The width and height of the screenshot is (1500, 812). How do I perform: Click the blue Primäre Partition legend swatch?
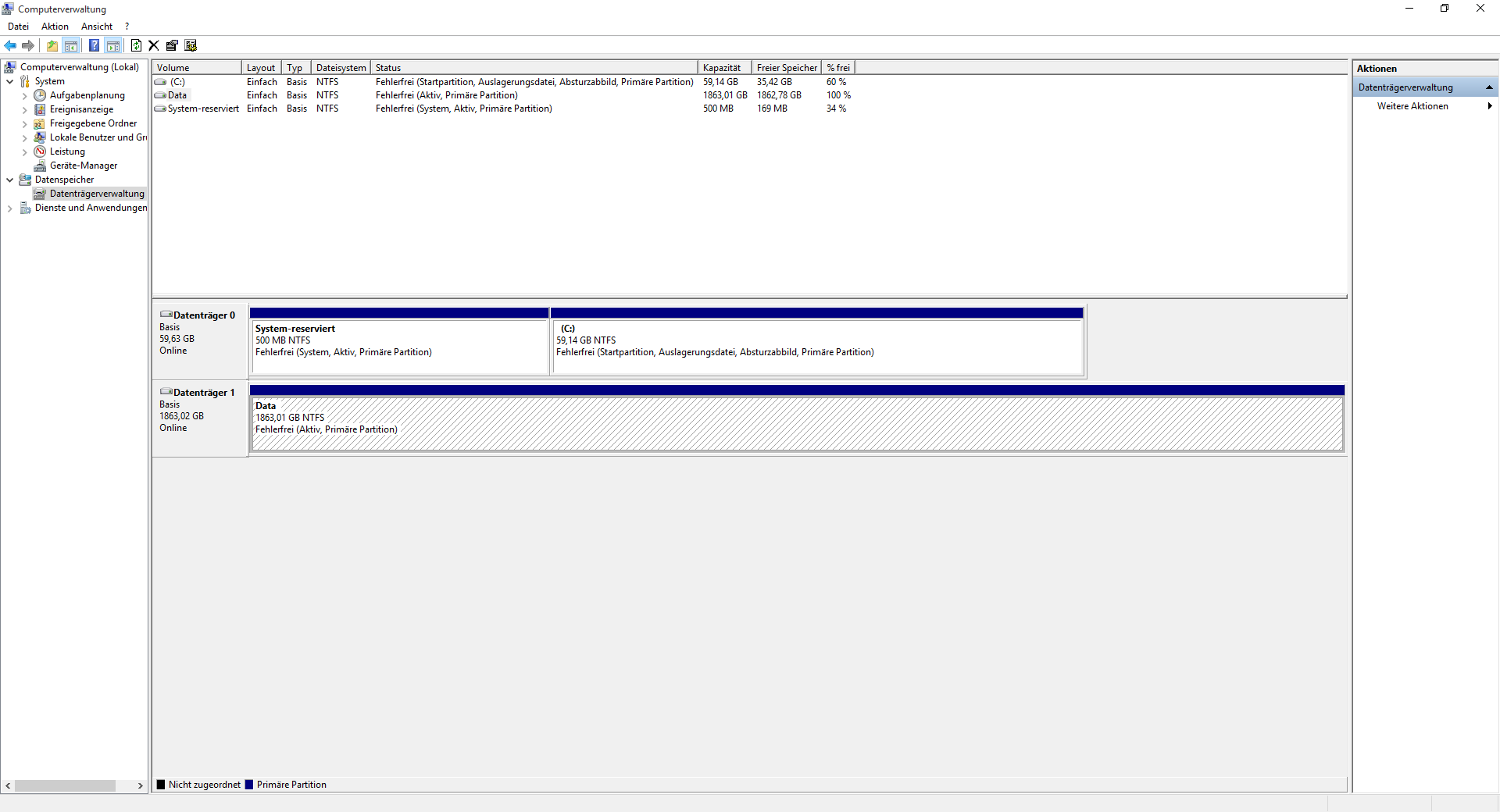pos(249,785)
